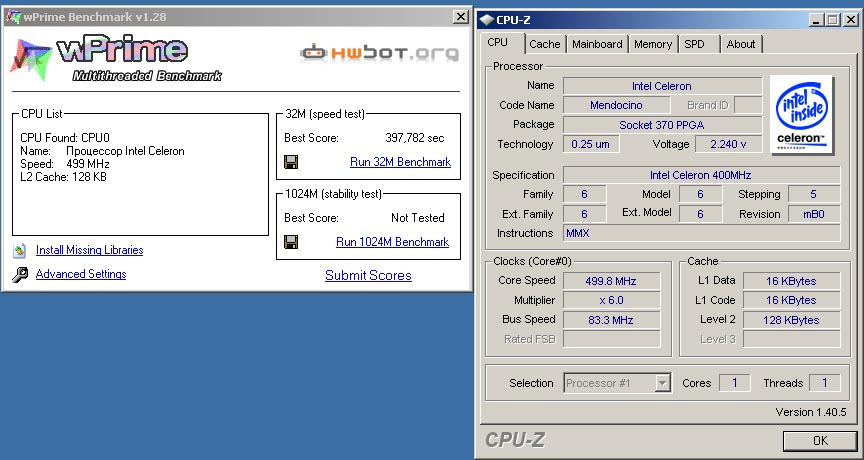Click the Code Name field Mendocino
Viewport: 864px width, 460px height.
pyautogui.click(x=616, y=105)
